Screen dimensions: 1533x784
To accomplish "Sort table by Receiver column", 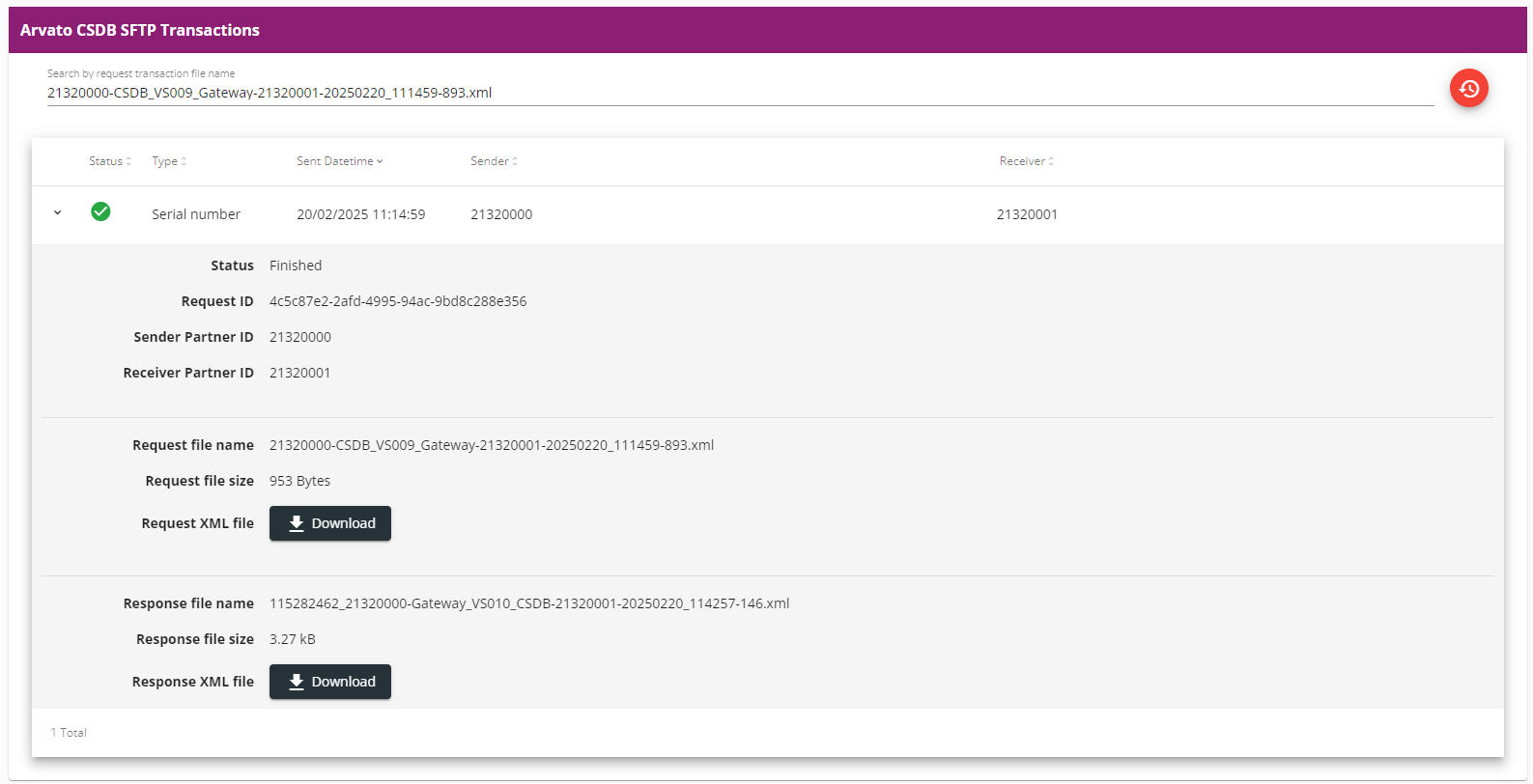I will 1027,161.
